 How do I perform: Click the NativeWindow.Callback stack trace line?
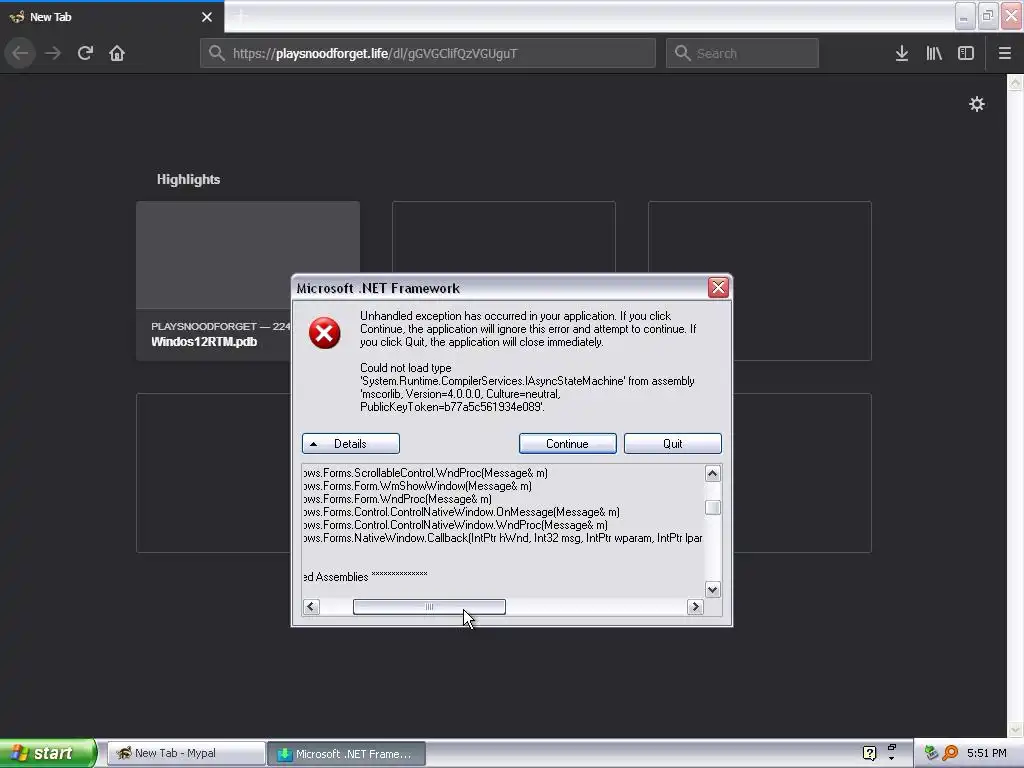point(503,538)
